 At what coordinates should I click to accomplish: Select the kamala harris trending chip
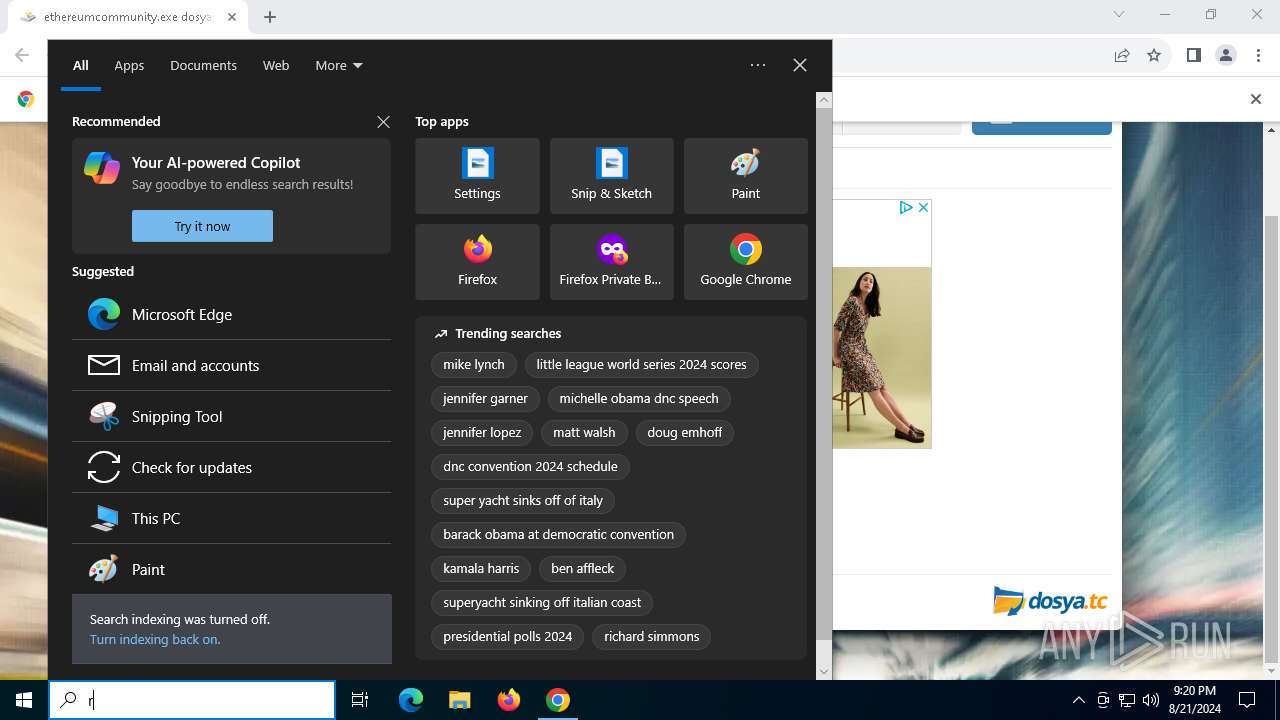point(481,569)
